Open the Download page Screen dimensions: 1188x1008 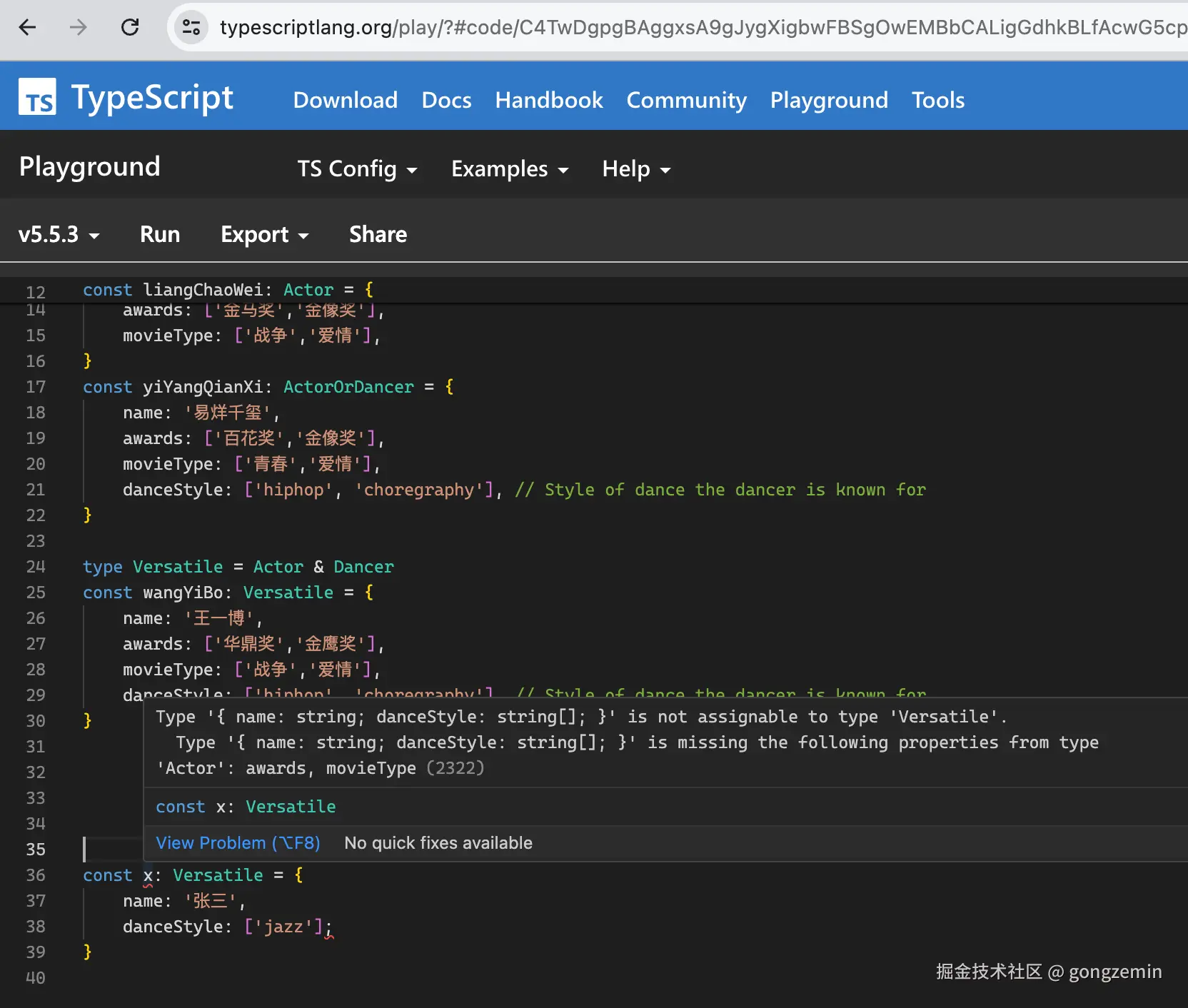tap(346, 100)
